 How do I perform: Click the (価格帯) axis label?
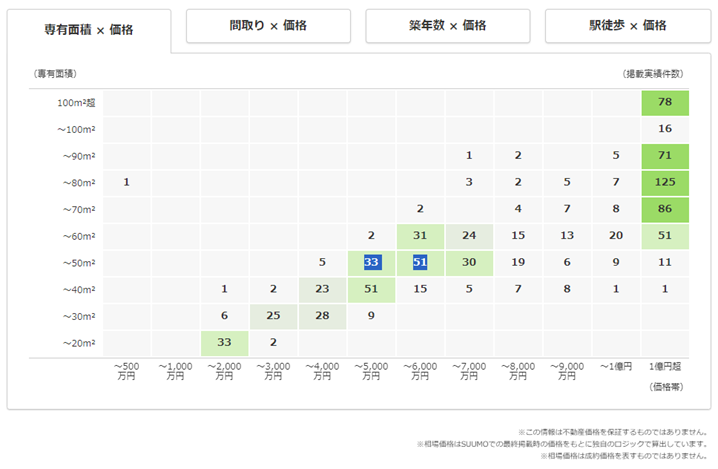666,387
